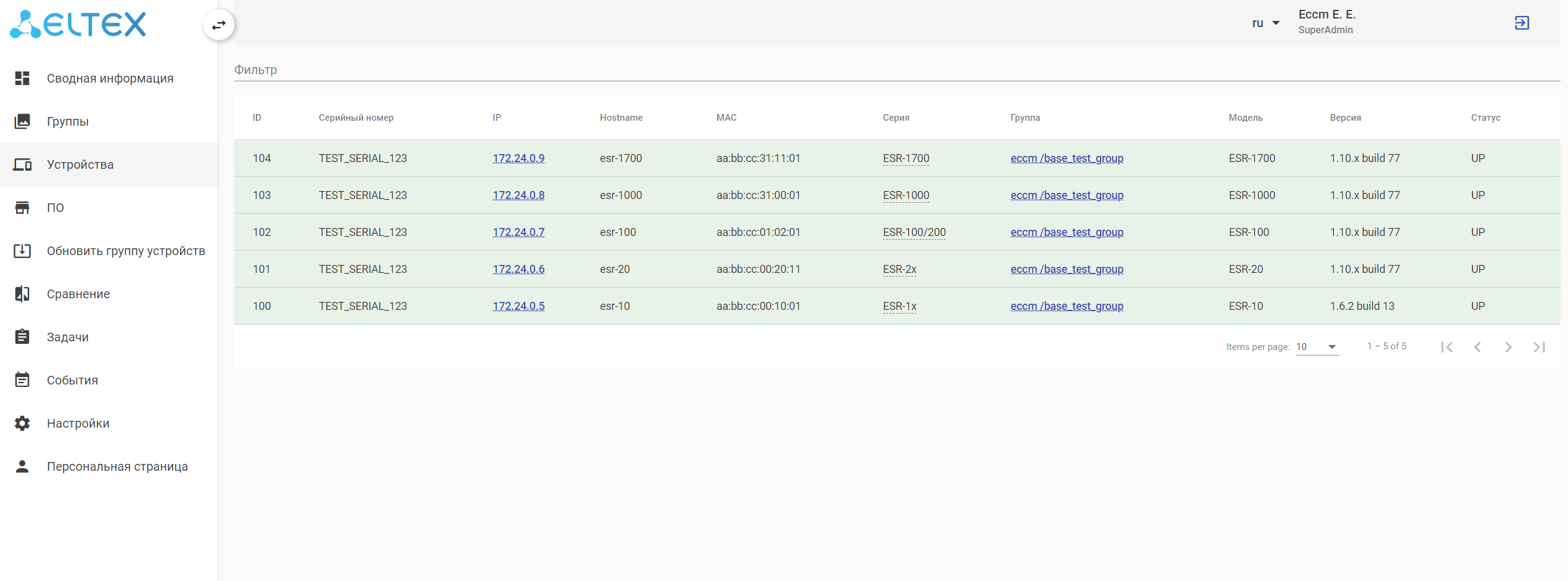Open Персональная страница menu item

click(x=117, y=466)
